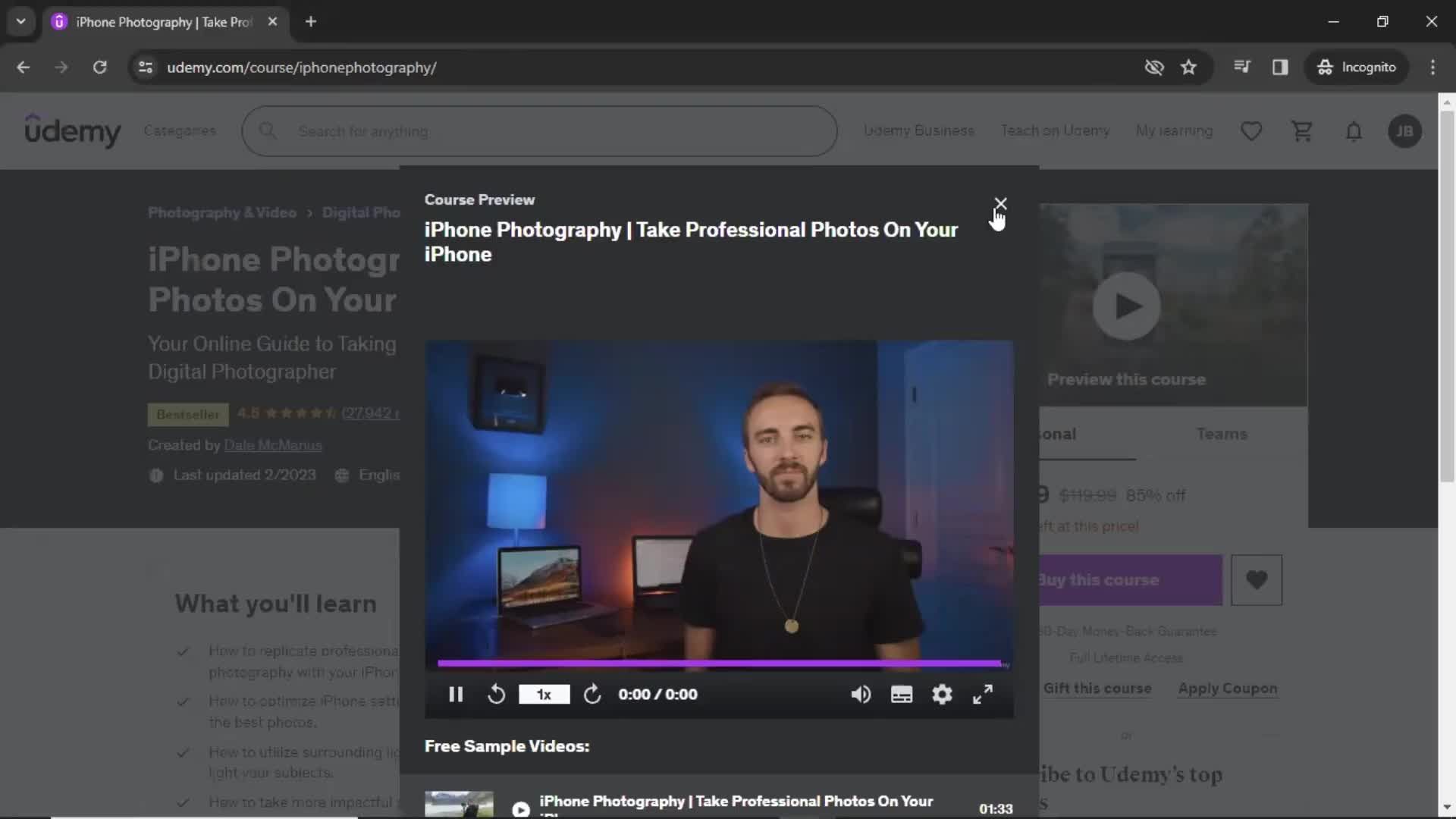Go back in browser
This screenshot has width=1456, height=819.
point(23,67)
